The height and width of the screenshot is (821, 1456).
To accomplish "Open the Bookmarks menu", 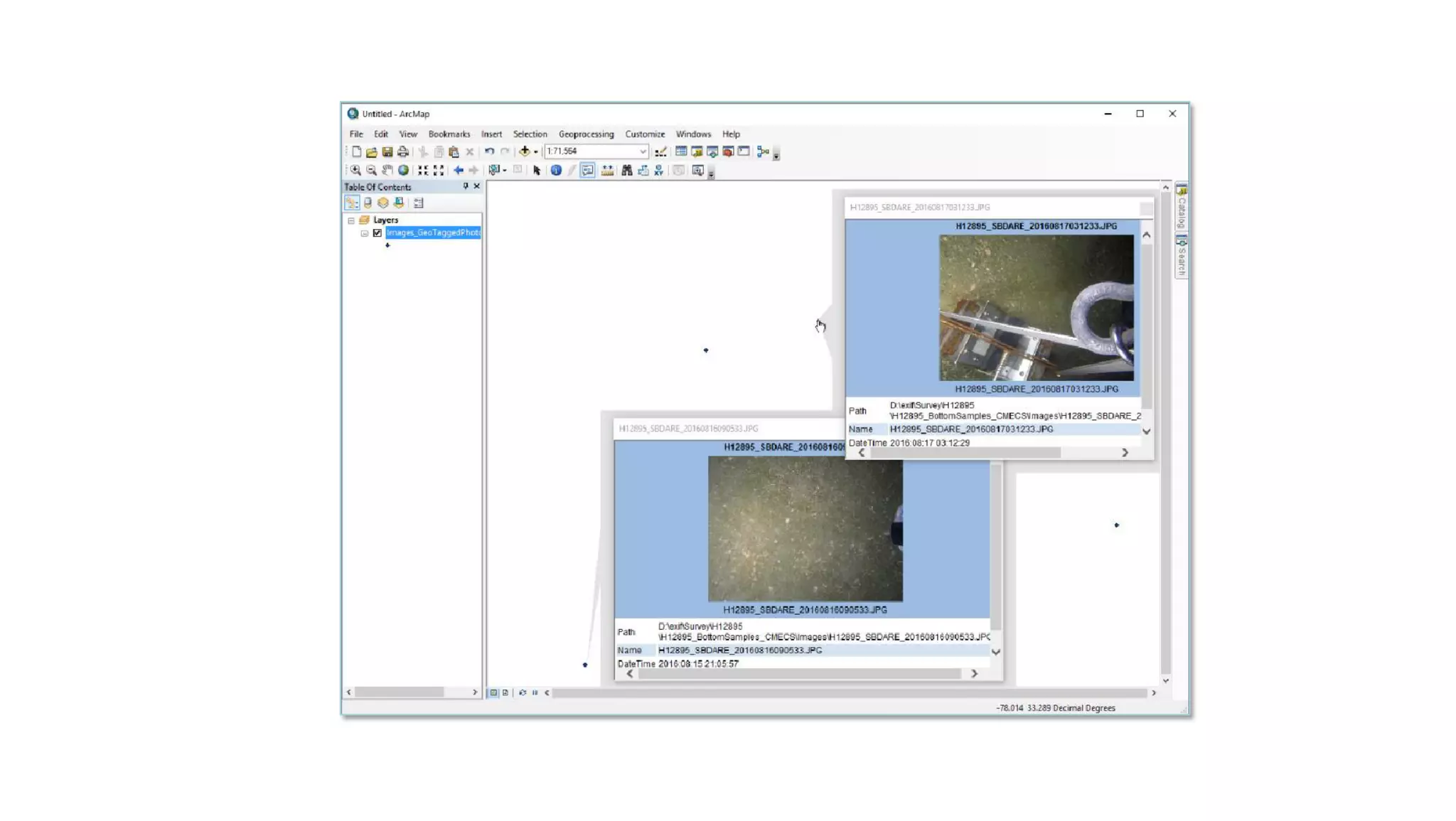I will (x=449, y=134).
